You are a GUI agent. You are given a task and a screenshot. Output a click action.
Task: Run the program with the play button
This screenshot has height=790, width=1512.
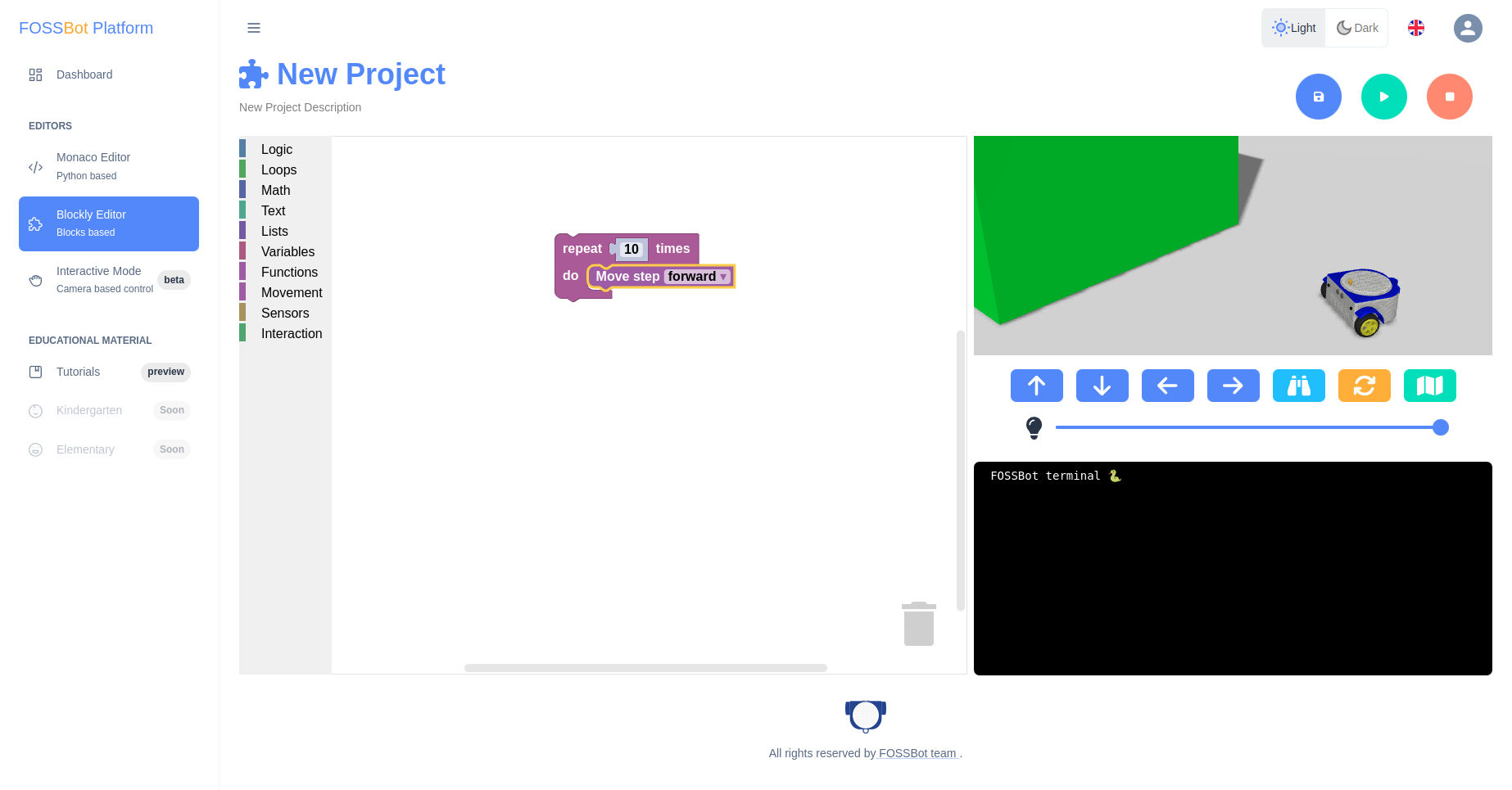pos(1383,96)
